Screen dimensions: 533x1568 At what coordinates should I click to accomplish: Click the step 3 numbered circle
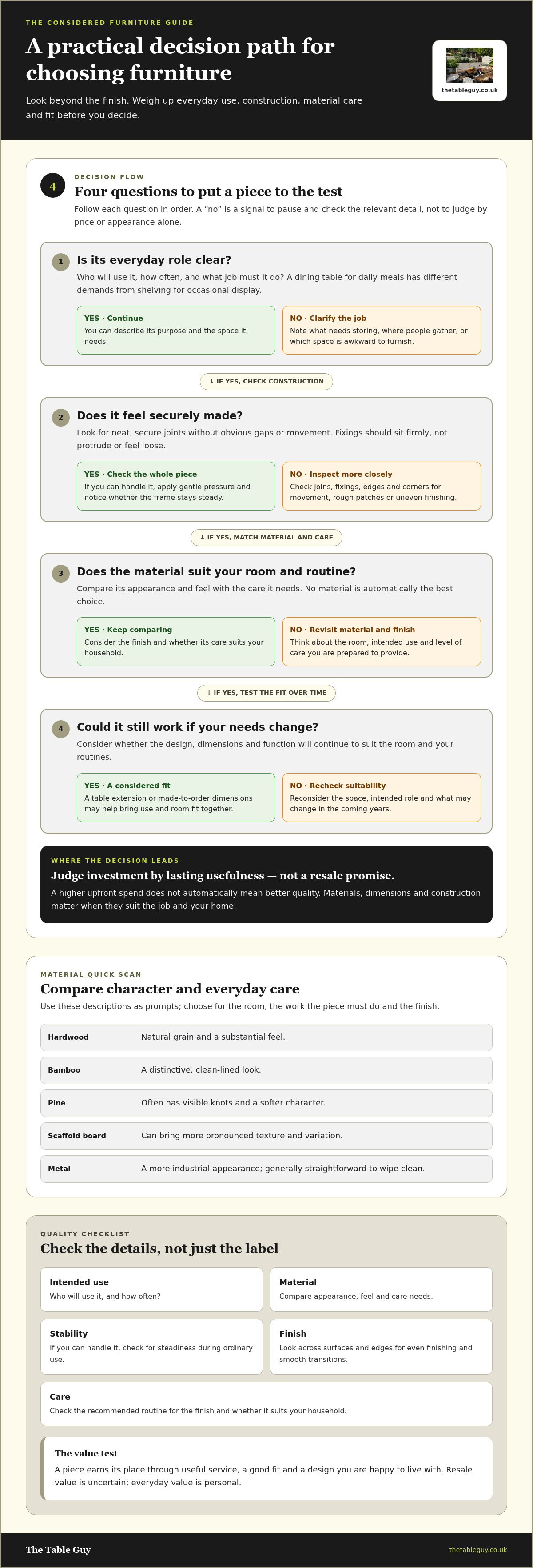61,573
